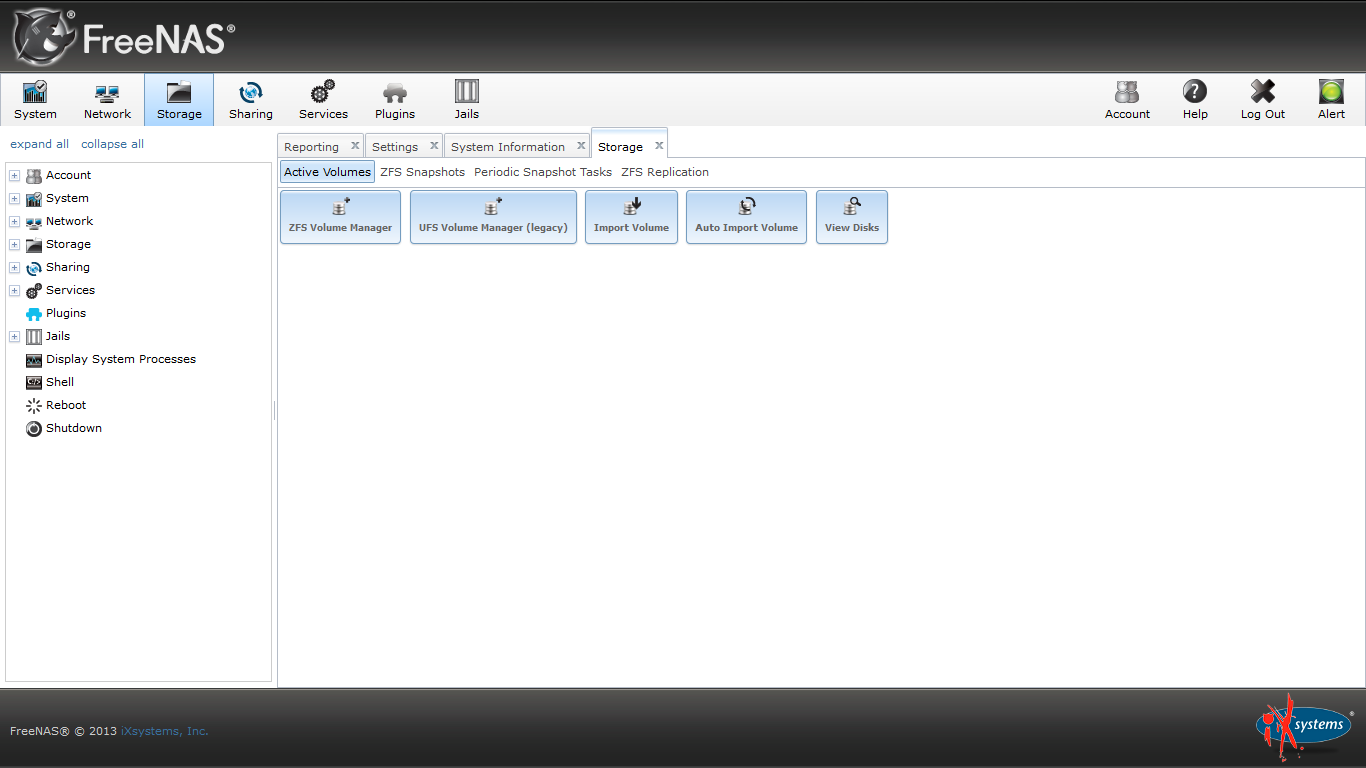Open the Sharing toolbar icon

coord(250,100)
